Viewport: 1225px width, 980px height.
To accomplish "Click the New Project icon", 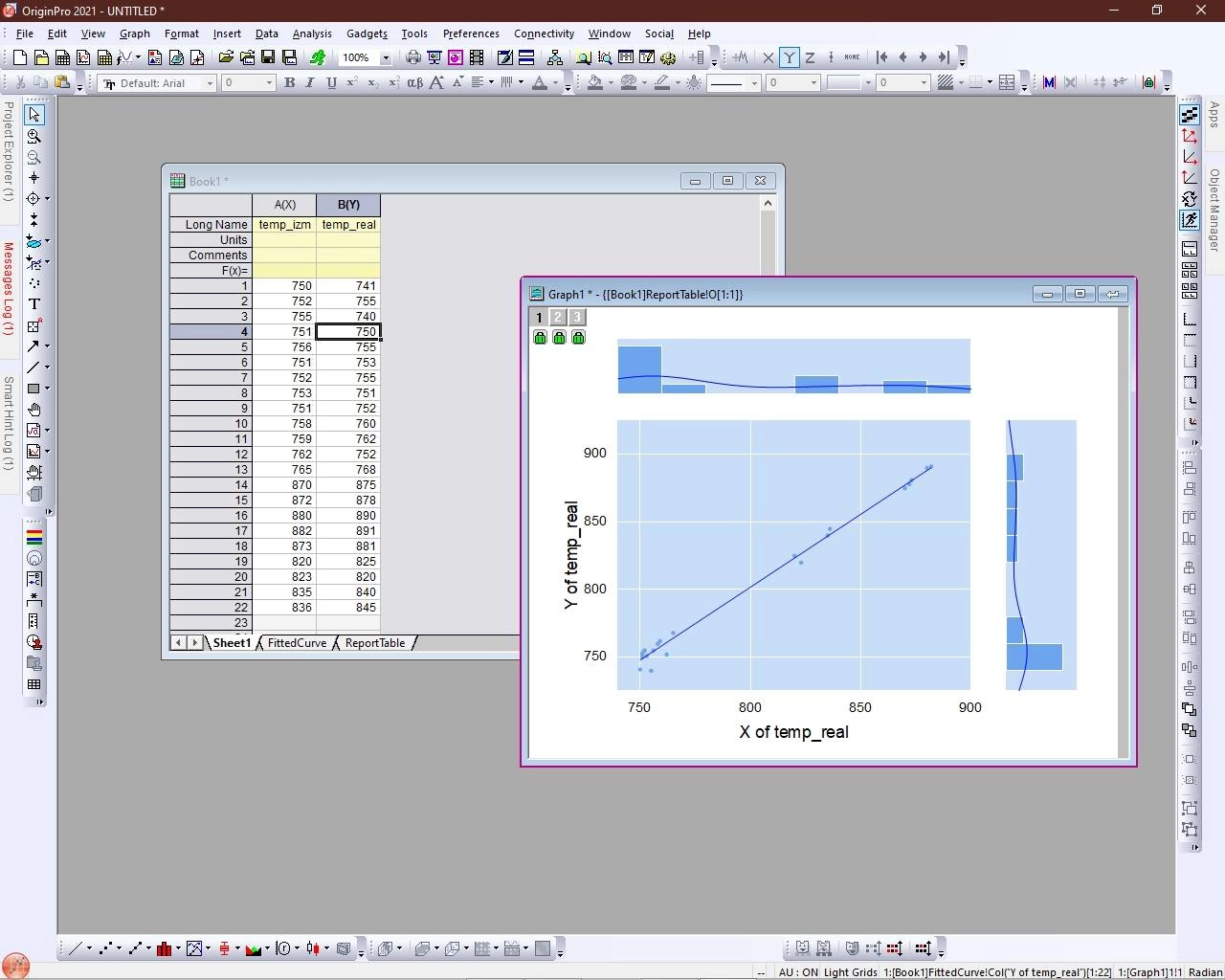I will (19, 57).
